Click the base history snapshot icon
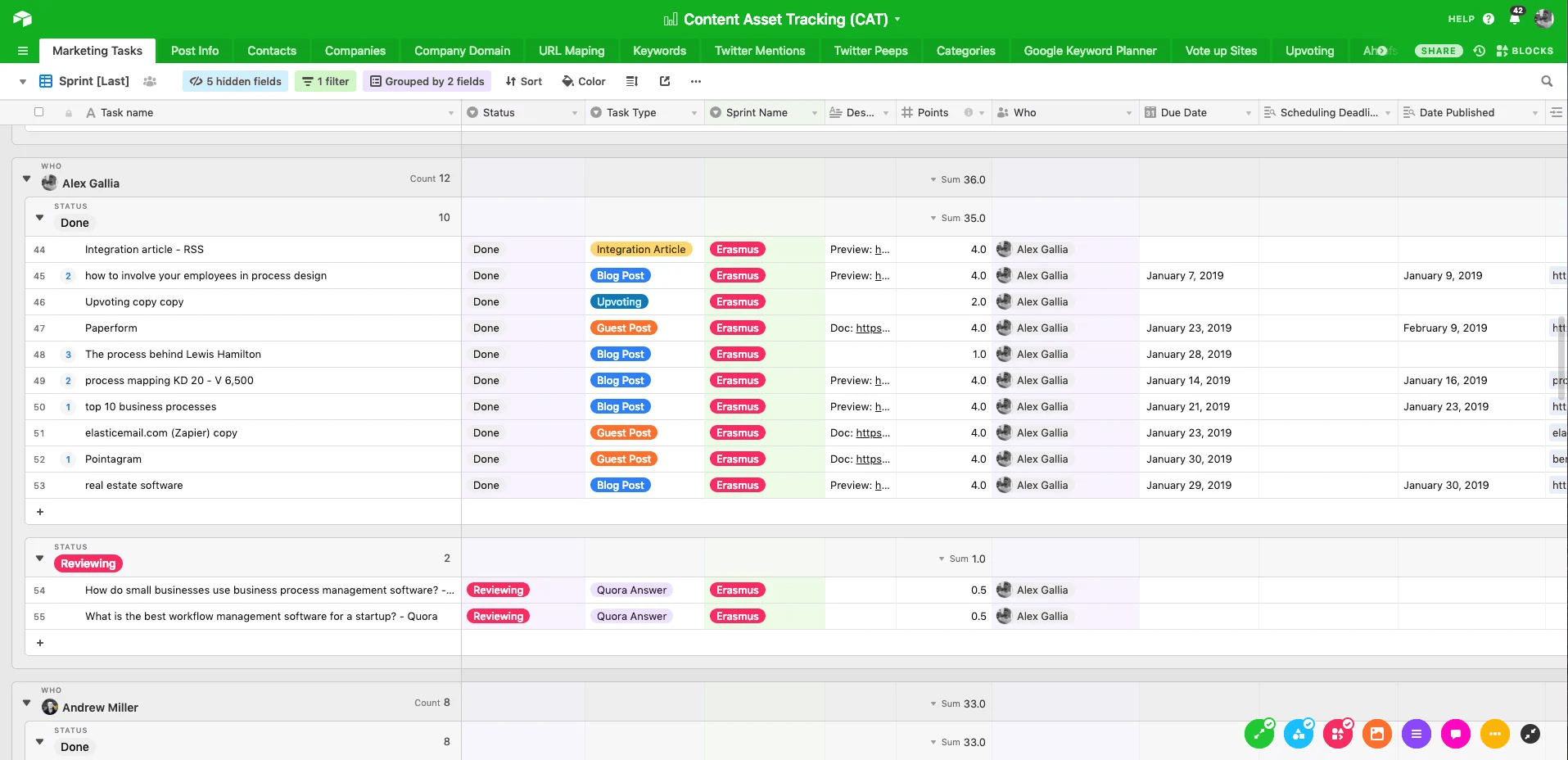 point(1479,50)
